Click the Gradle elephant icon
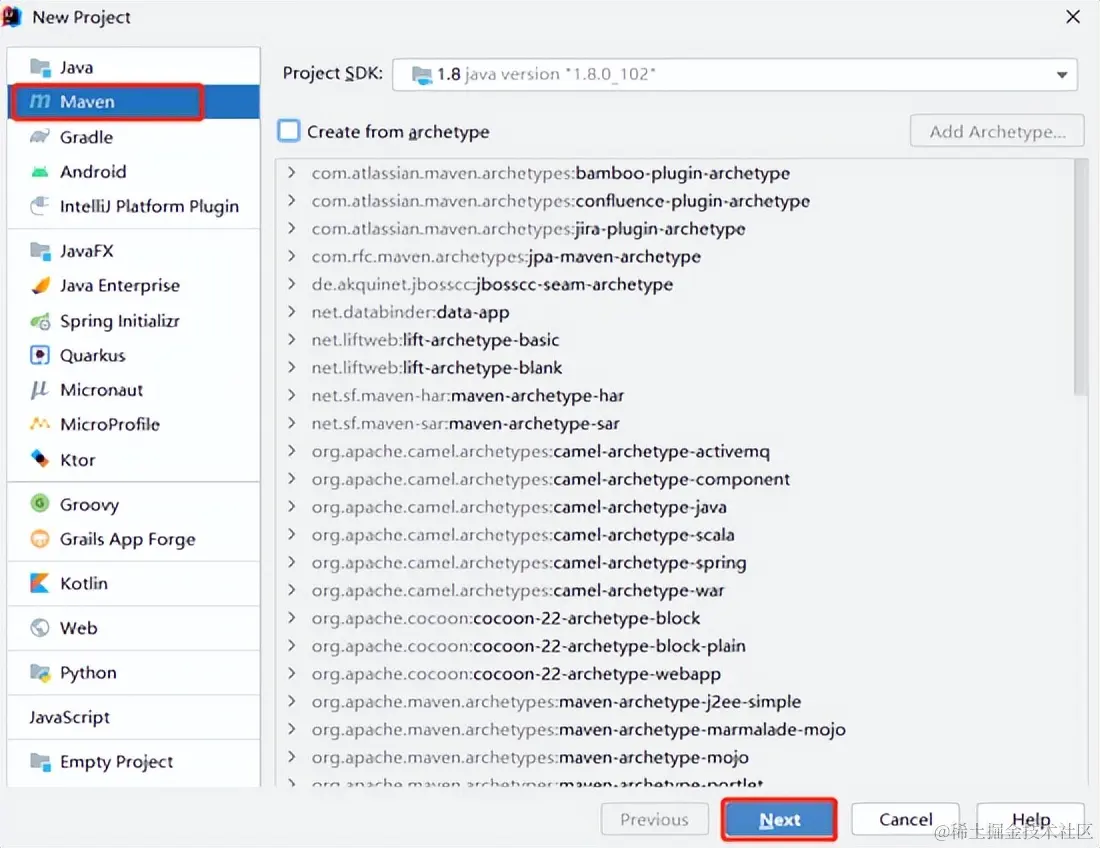Image resolution: width=1100 pixels, height=848 pixels. (40, 137)
